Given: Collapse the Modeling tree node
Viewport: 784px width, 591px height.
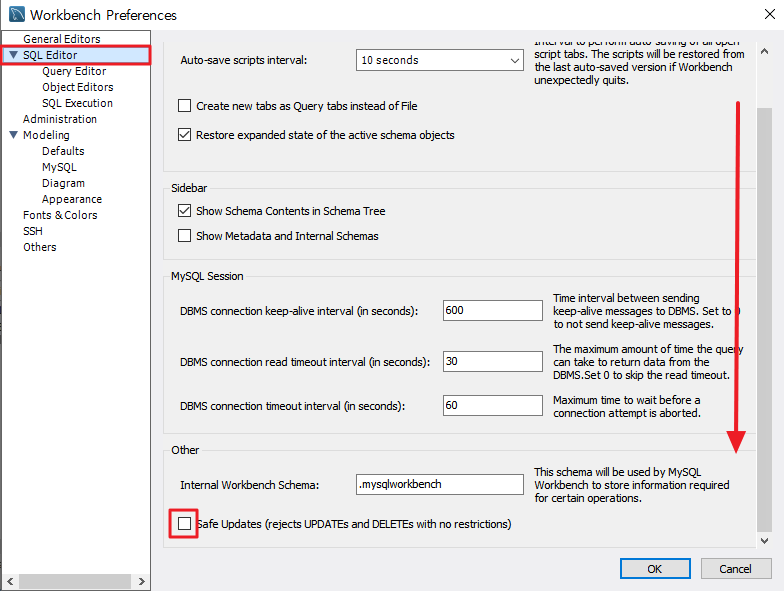Looking at the screenshot, I should (14, 134).
